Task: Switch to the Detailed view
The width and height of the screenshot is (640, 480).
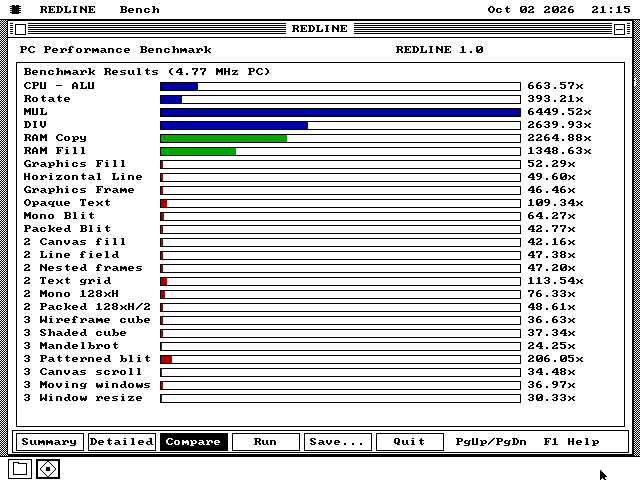Action: pyautogui.click(x=122, y=442)
